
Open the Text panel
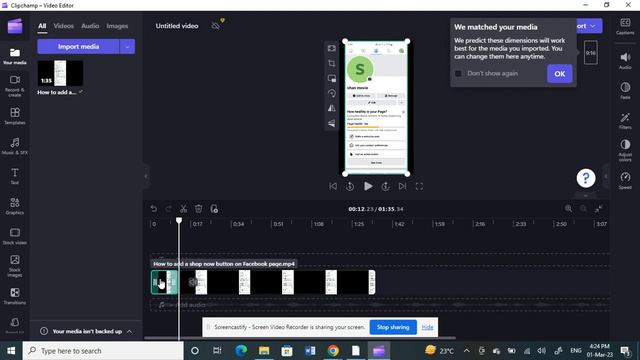(x=15, y=176)
